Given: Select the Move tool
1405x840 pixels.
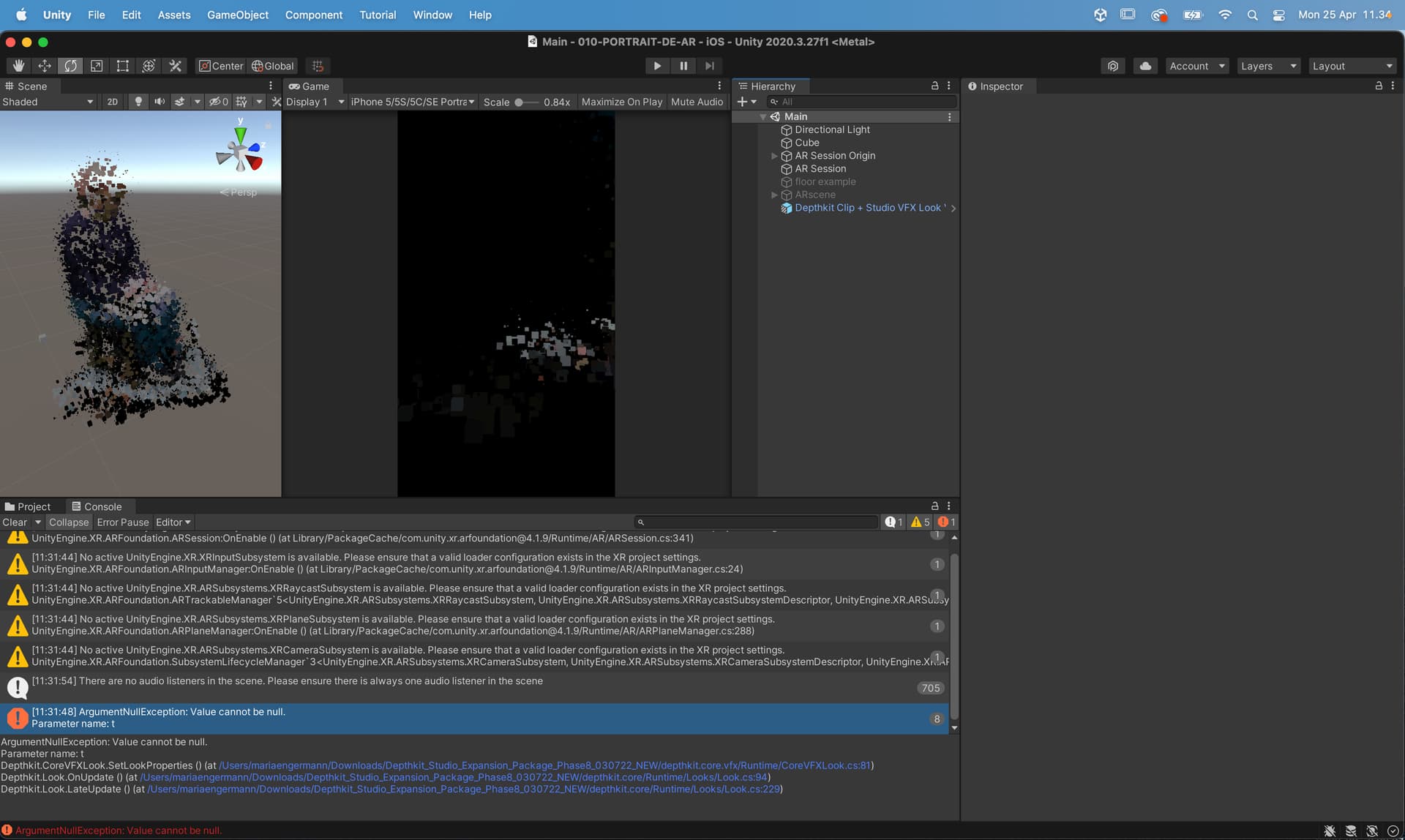Looking at the screenshot, I should tap(45, 66).
